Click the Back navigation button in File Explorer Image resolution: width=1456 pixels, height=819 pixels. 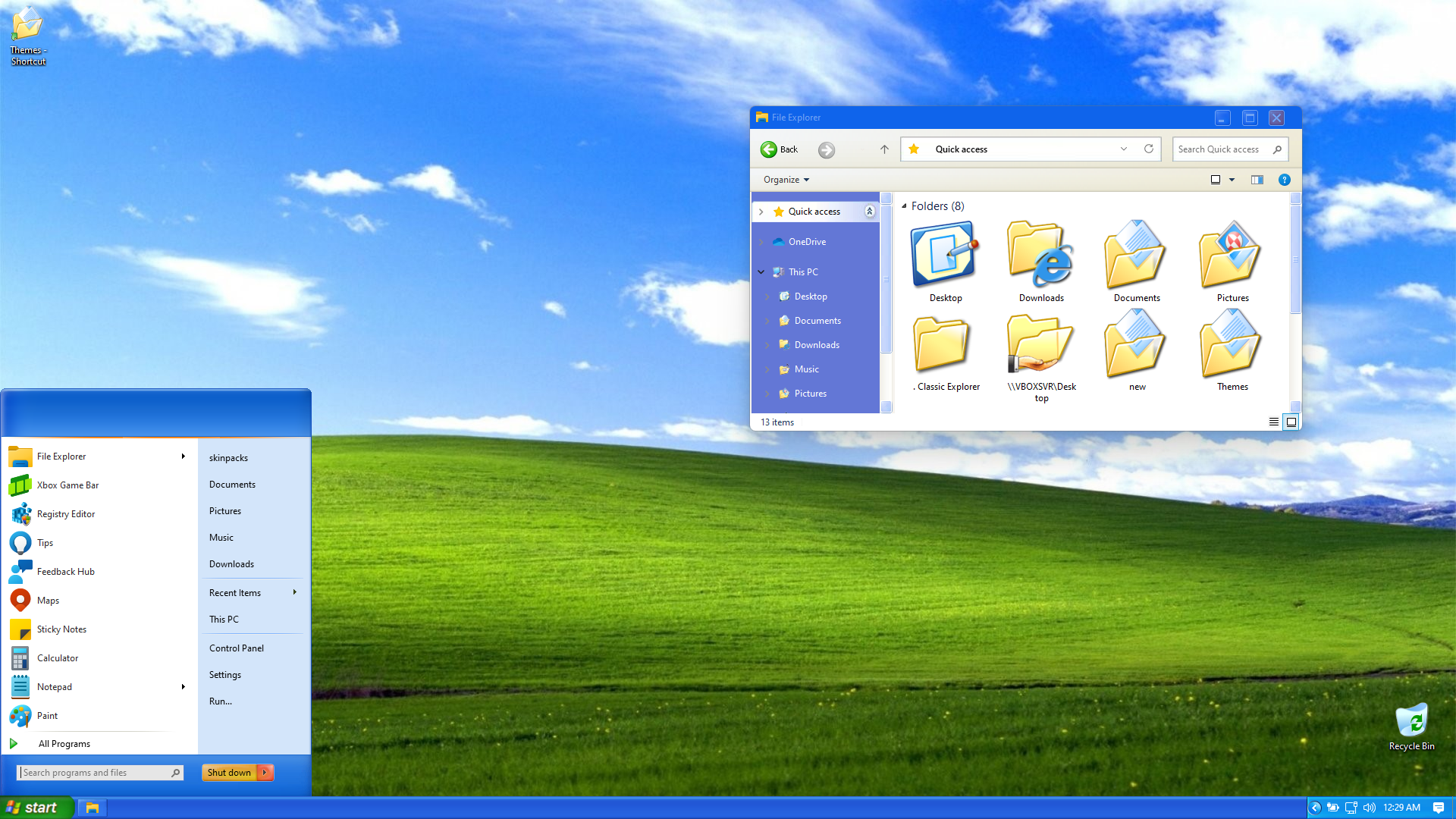779,149
